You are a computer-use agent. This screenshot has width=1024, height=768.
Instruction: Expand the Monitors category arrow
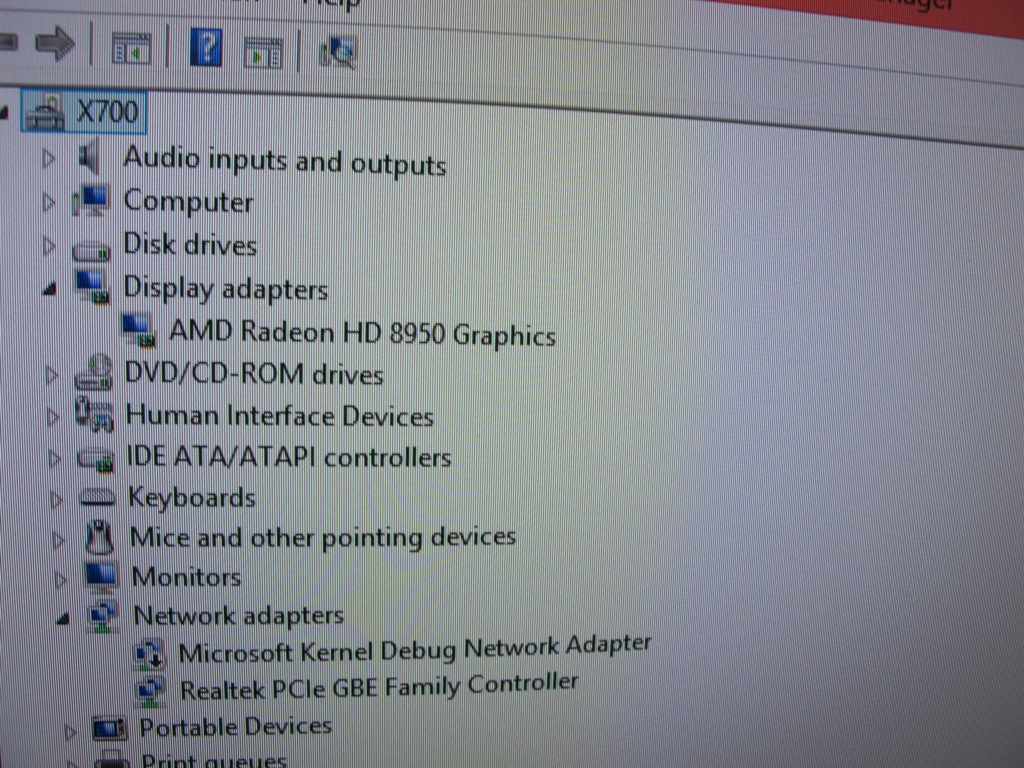[x=61, y=578]
